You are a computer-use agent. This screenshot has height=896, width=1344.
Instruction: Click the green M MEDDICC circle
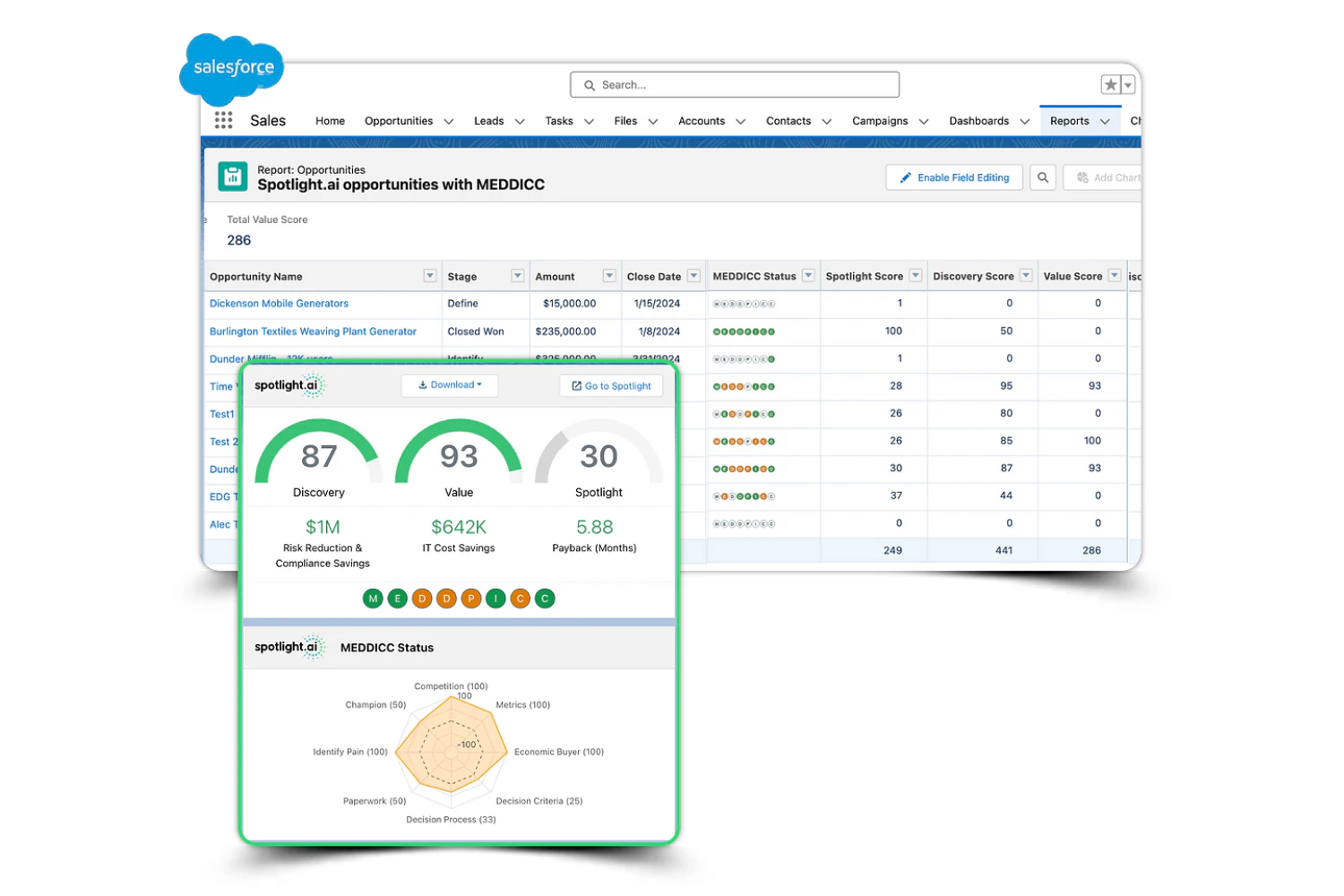pos(373,599)
